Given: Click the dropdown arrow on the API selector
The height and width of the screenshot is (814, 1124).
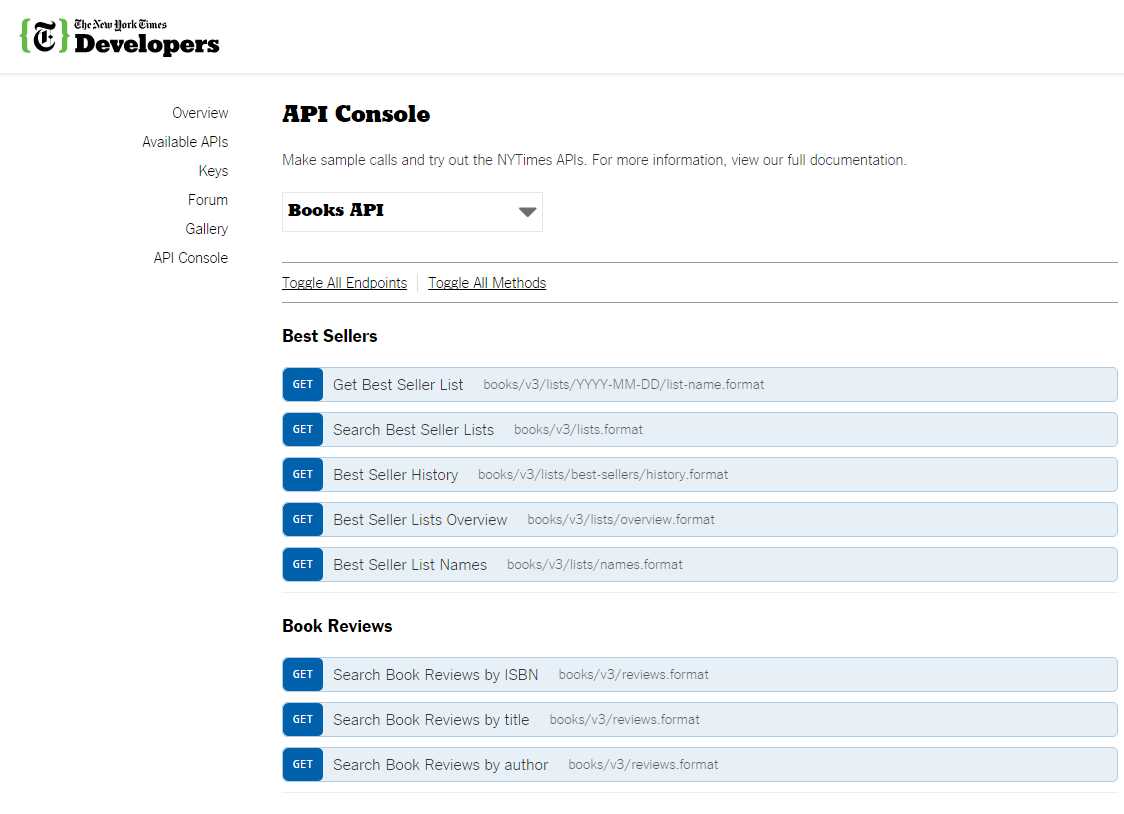Looking at the screenshot, I should 527,212.
